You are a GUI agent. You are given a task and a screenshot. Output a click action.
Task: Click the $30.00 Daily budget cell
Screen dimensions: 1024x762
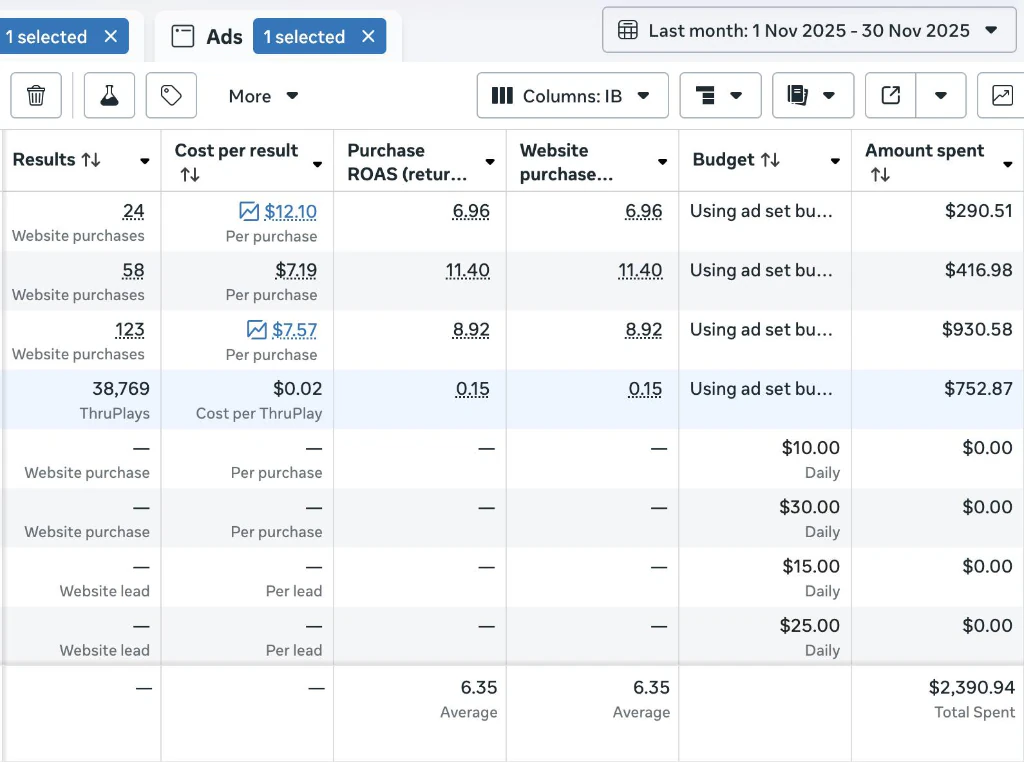pos(765,518)
